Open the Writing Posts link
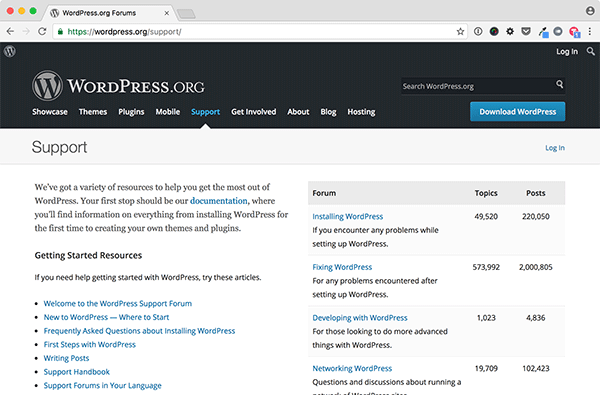This screenshot has height=395, width=600. tap(66, 358)
